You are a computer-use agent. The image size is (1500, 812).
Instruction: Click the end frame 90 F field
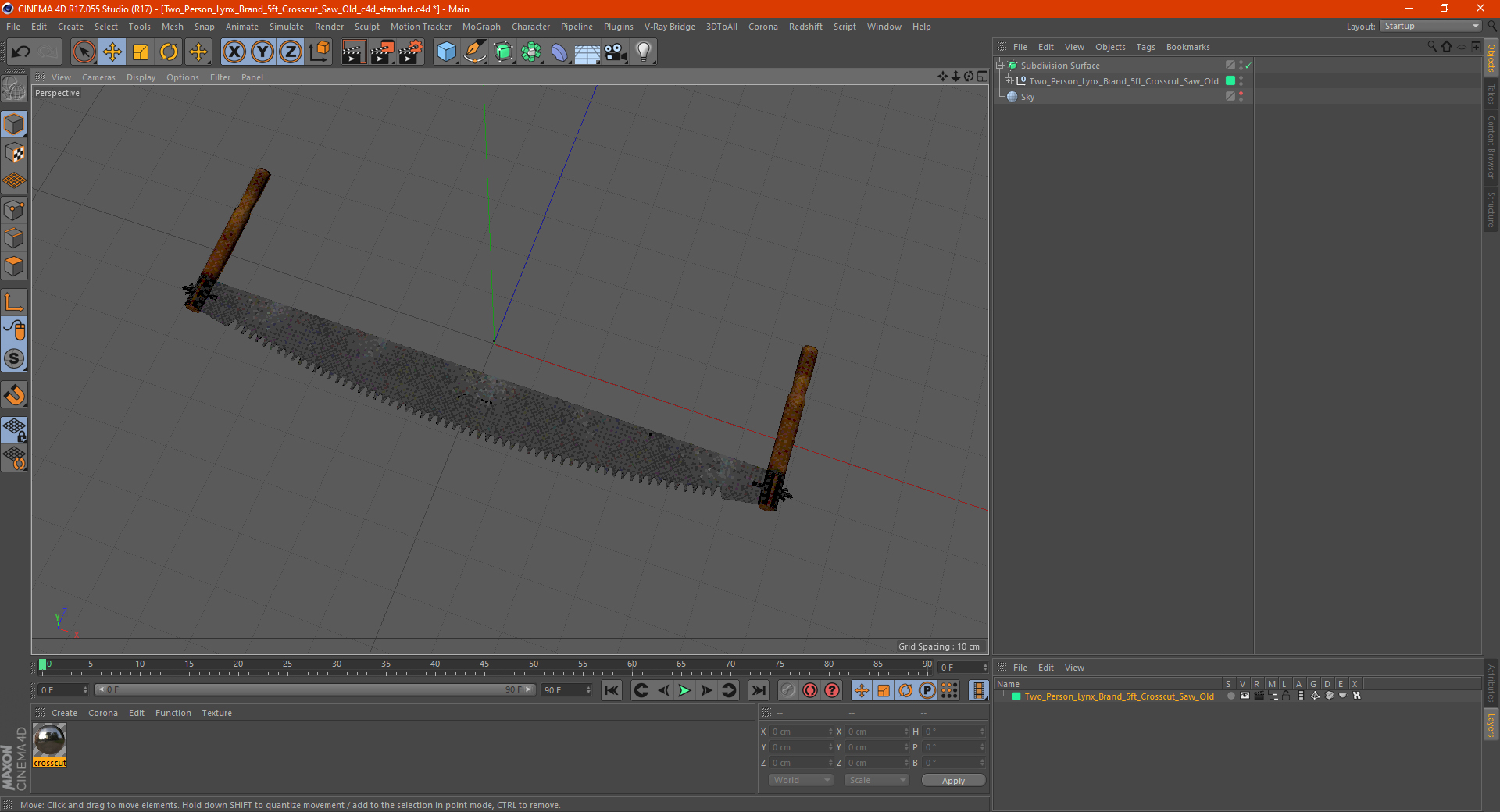pyautogui.click(x=566, y=690)
